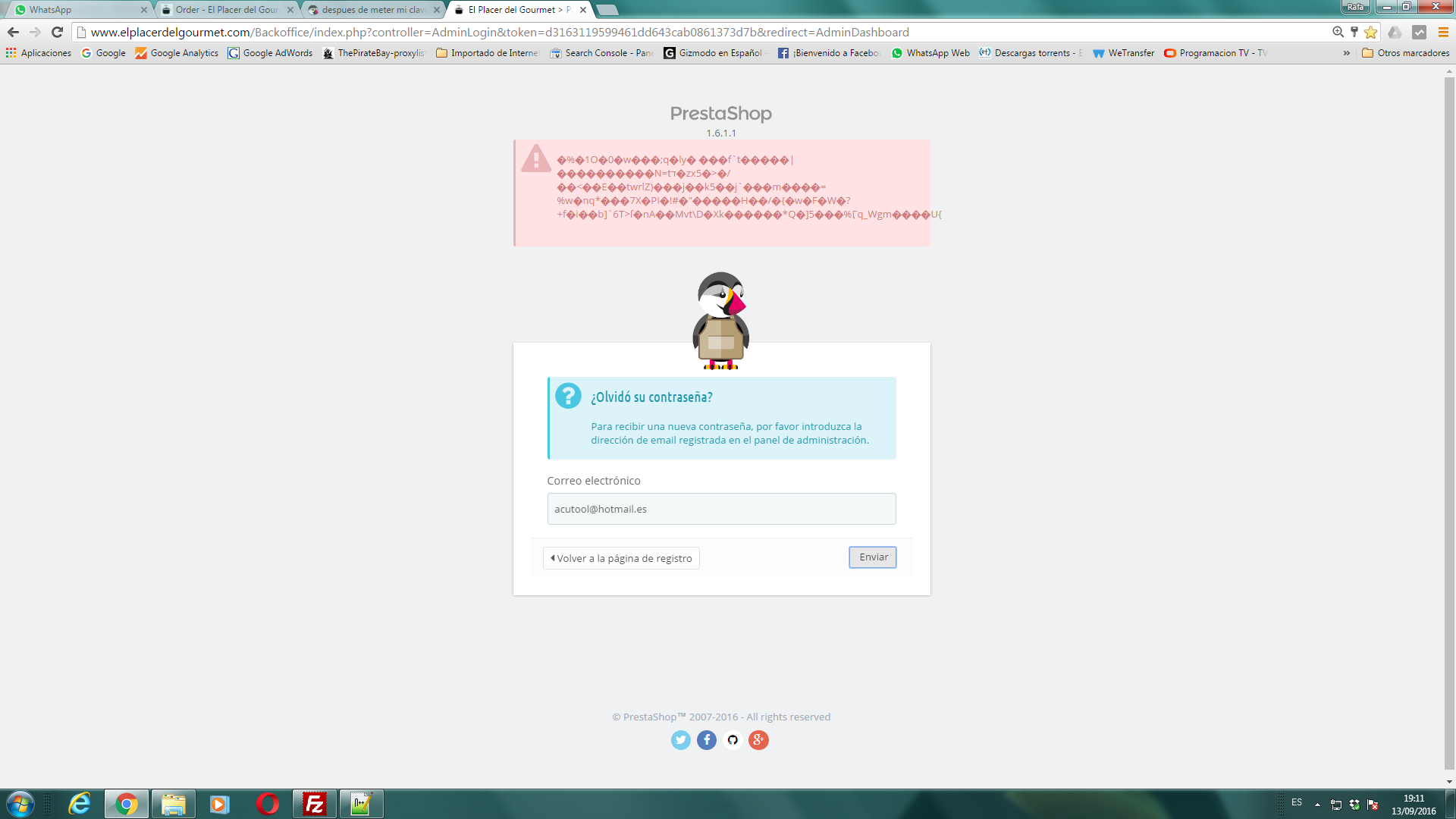The height and width of the screenshot is (819, 1456).
Task: Open the Facebook icon in footer
Action: [x=706, y=740]
